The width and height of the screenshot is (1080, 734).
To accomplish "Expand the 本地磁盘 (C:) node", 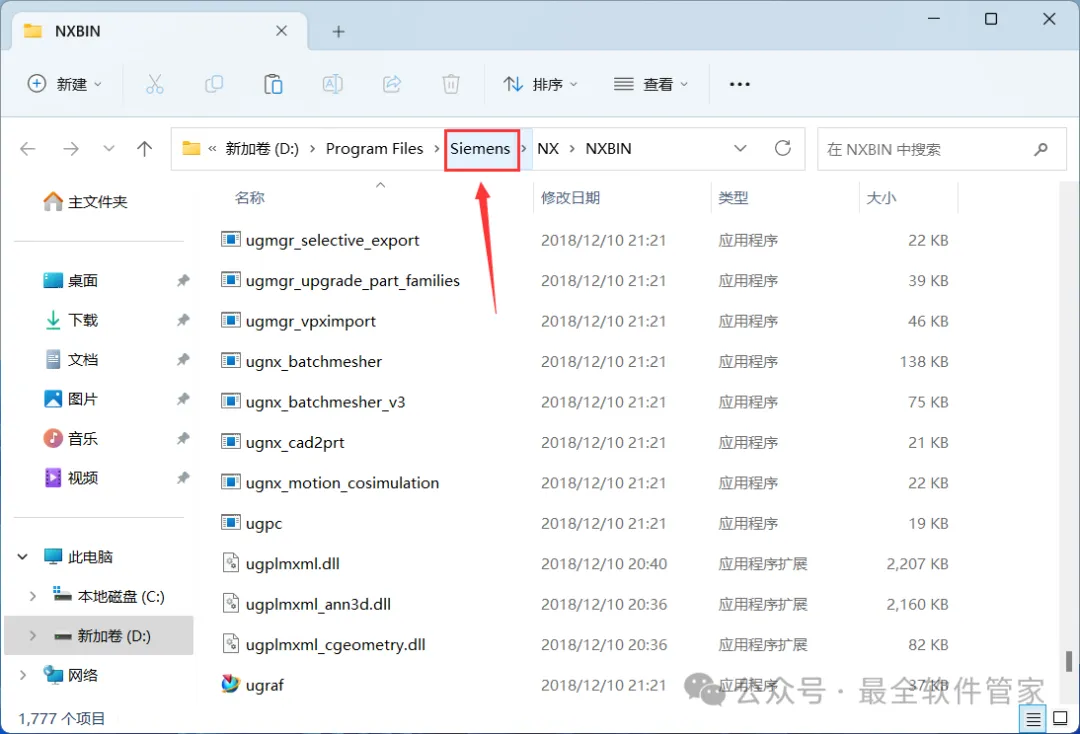I will tap(32, 596).
